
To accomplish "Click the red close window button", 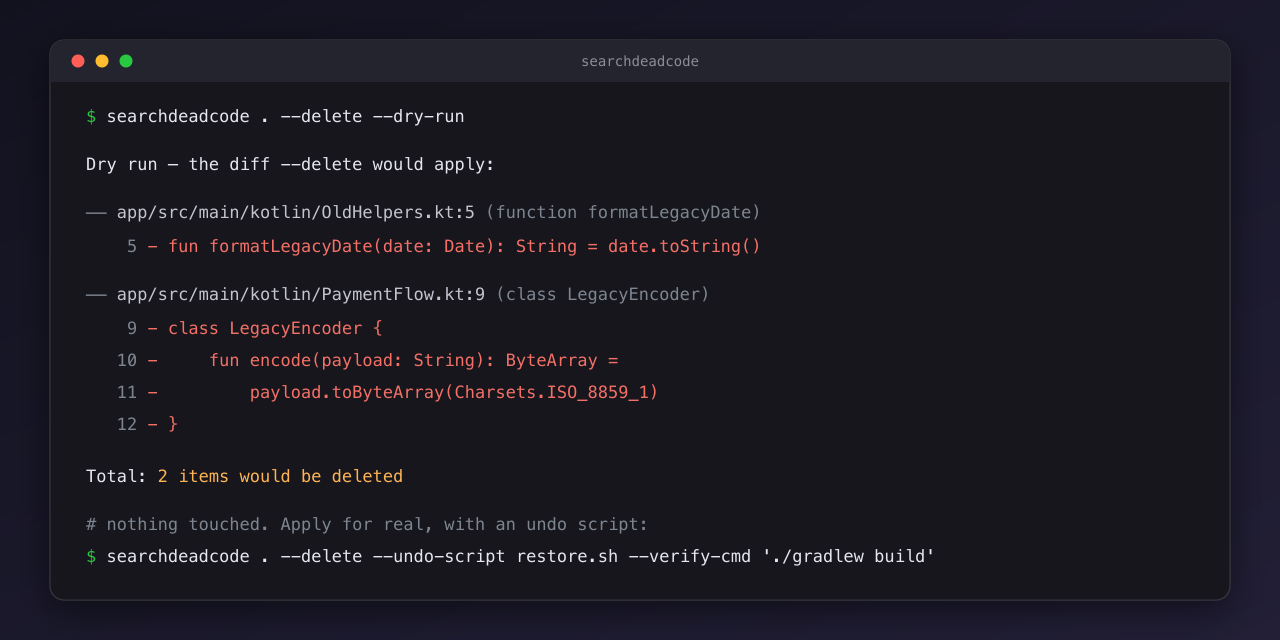I will [x=78, y=61].
